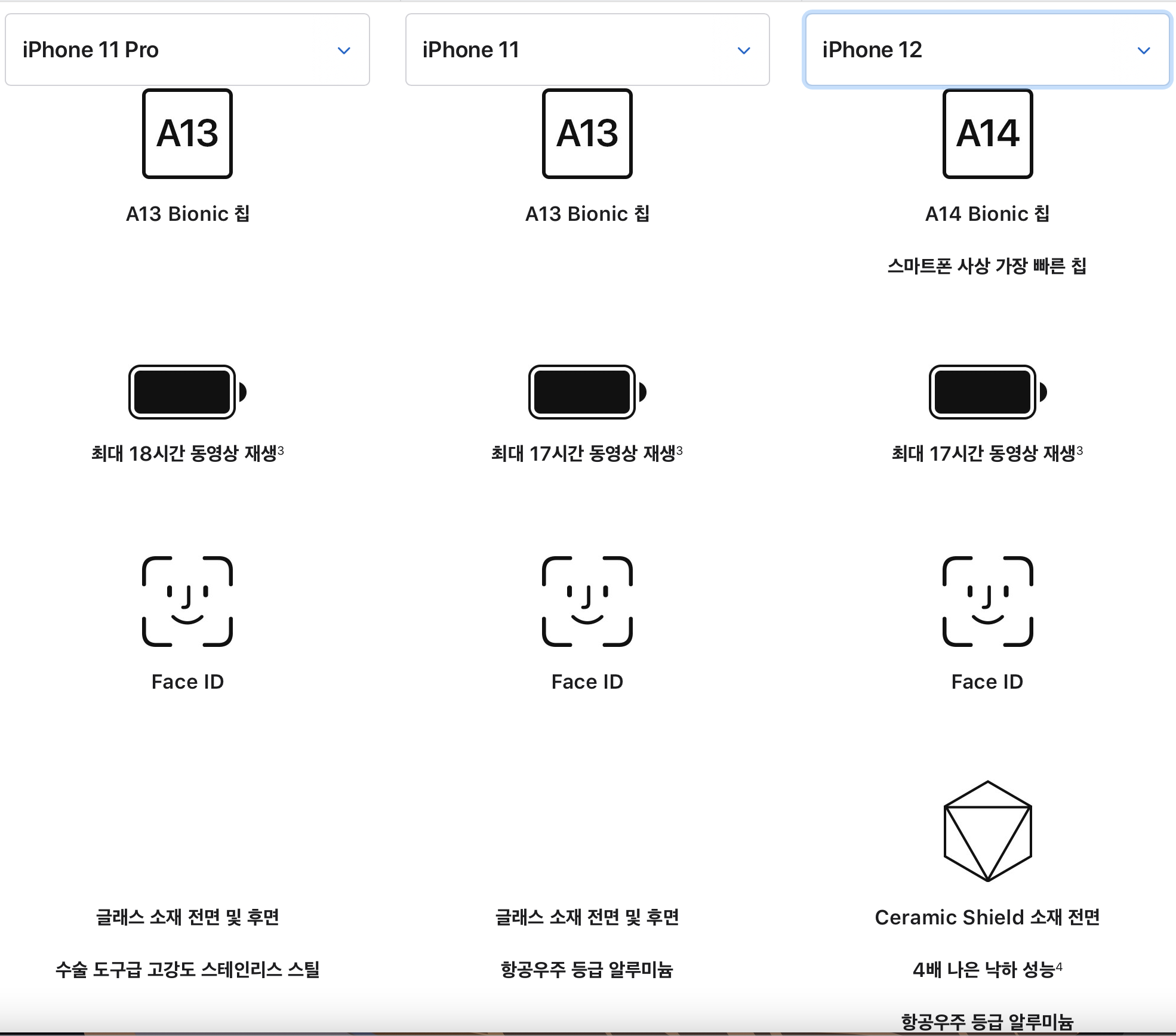Click 스마트폰 사상 가장 빠른 칩 text
The height and width of the screenshot is (1036, 1176).
point(987,266)
